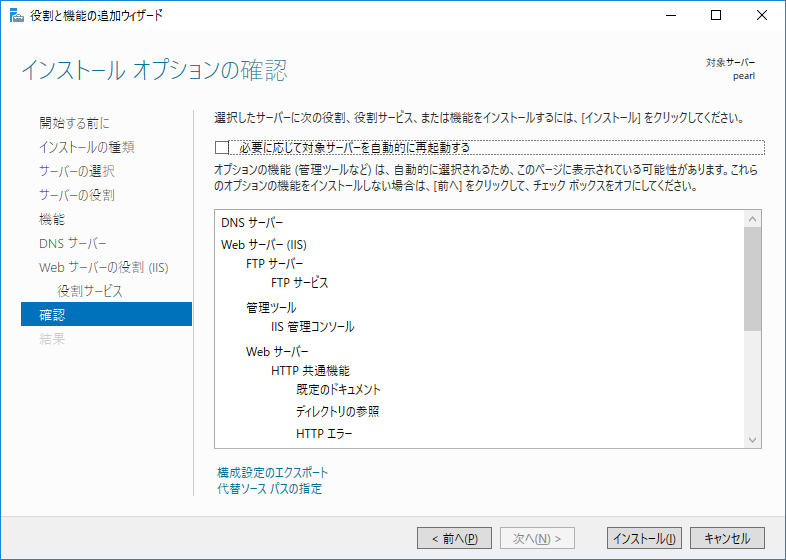Select HTTP 共通機能 list entry
Image resolution: width=786 pixels, height=560 pixels.
(x=310, y=371)
